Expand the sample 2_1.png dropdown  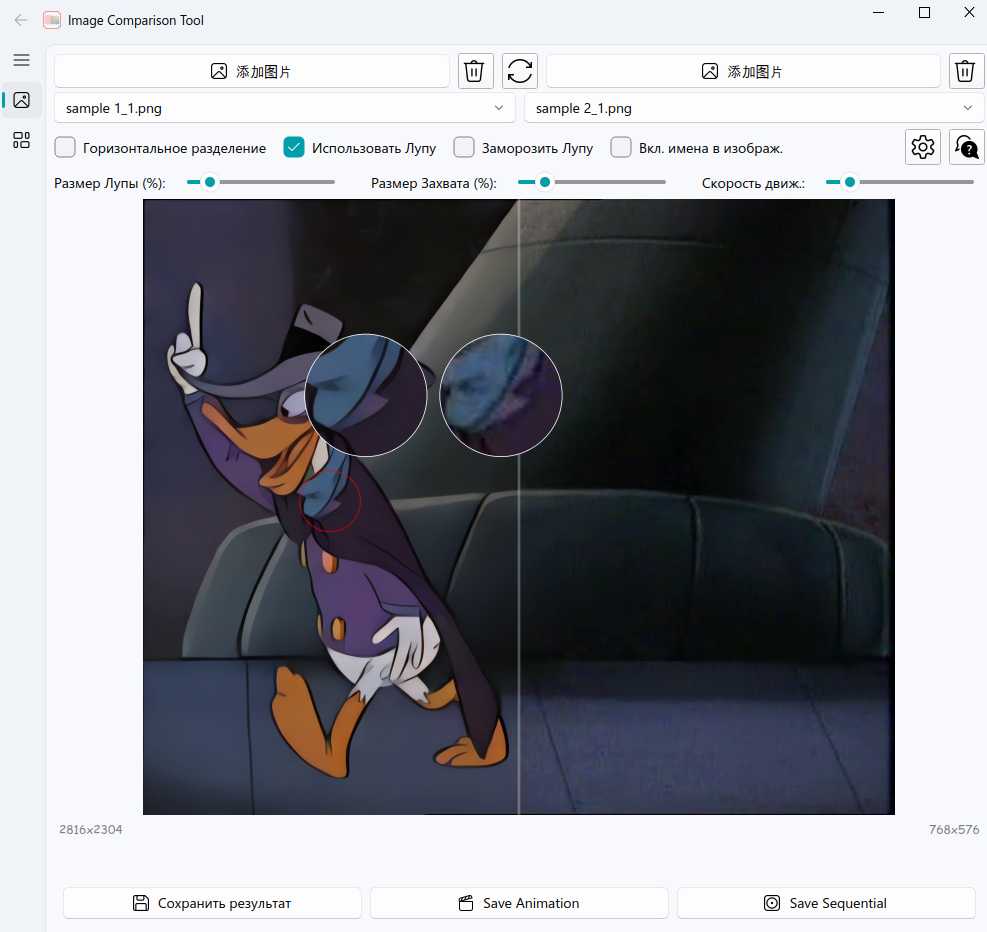point(754,108)
